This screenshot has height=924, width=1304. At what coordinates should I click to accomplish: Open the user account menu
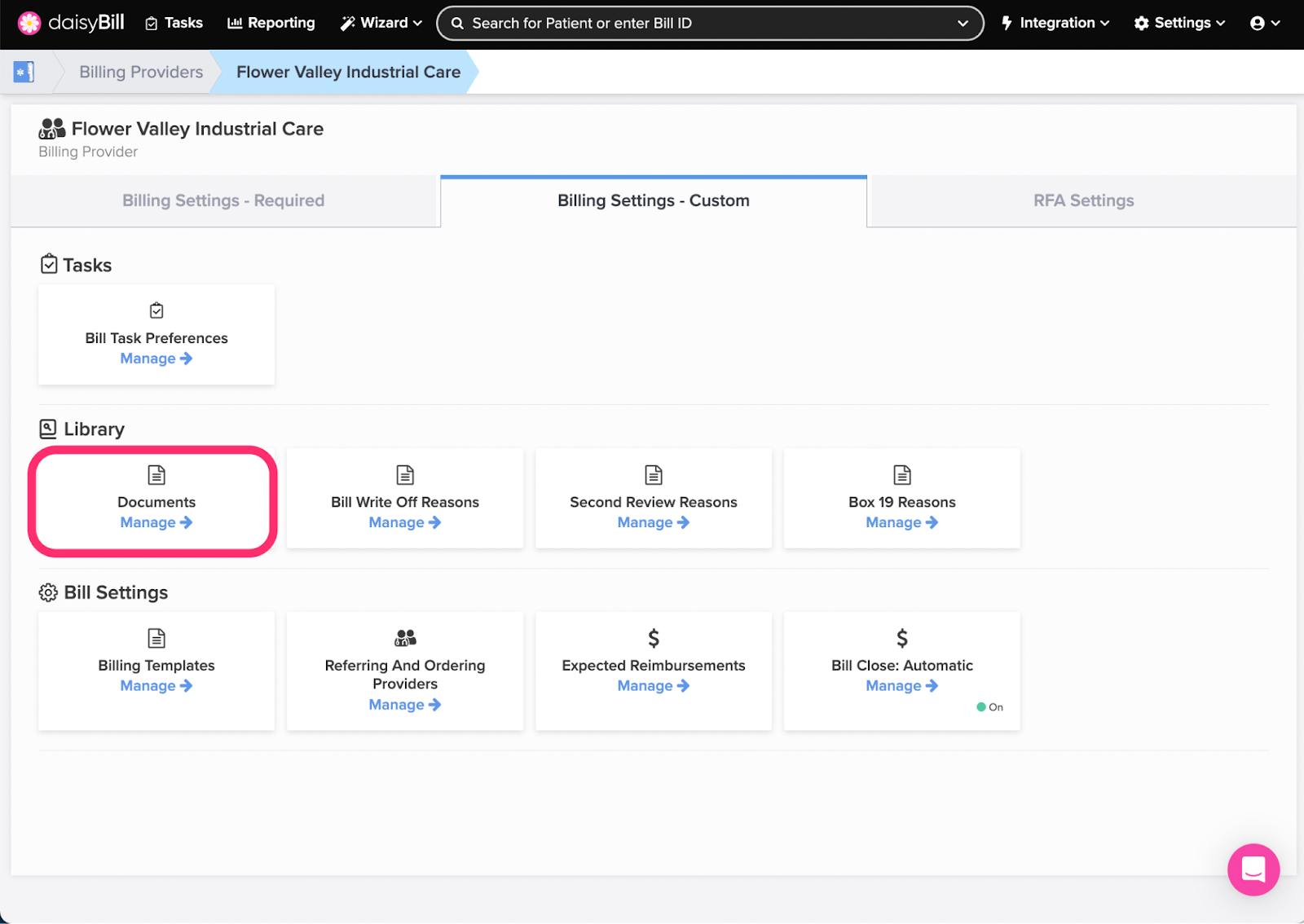click(x=1265, y=23)
